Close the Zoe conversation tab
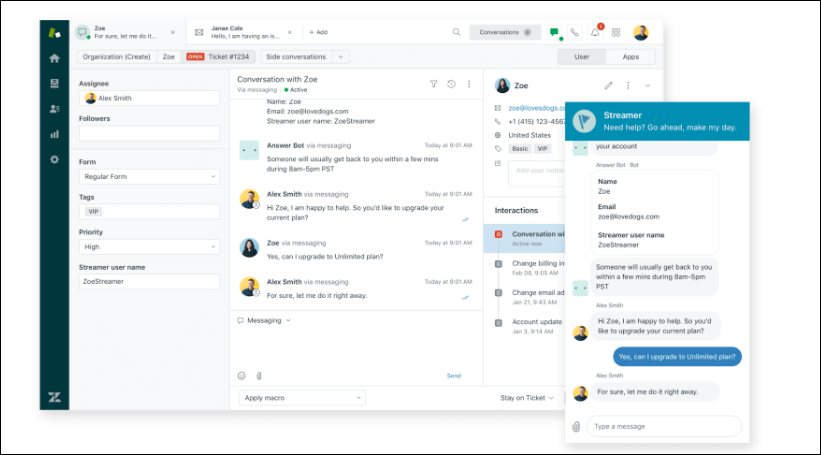Viewport: 821px width, 455px height. coord(173,32)
